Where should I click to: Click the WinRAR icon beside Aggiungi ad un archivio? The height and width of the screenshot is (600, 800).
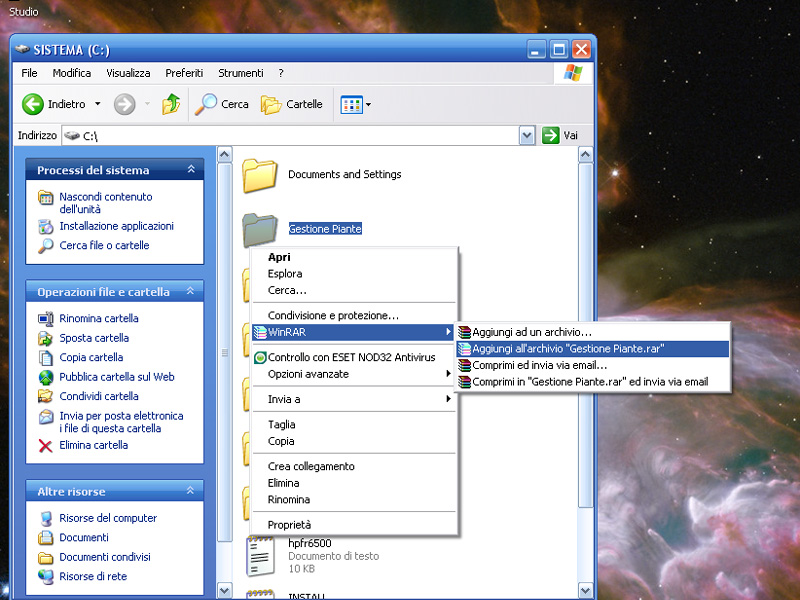(x=464, y=332)
